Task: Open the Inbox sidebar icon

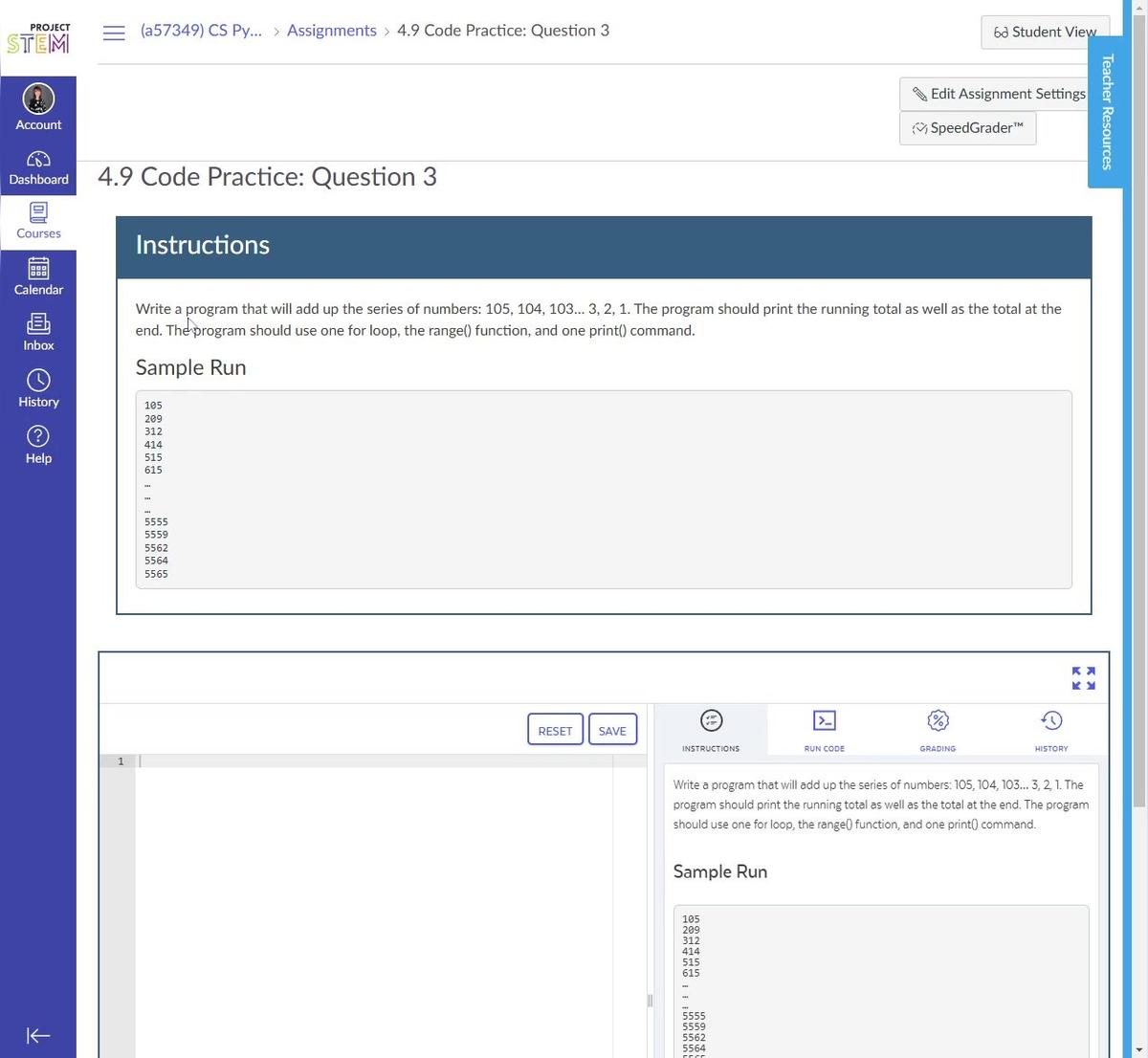Action: pos(38,332)
